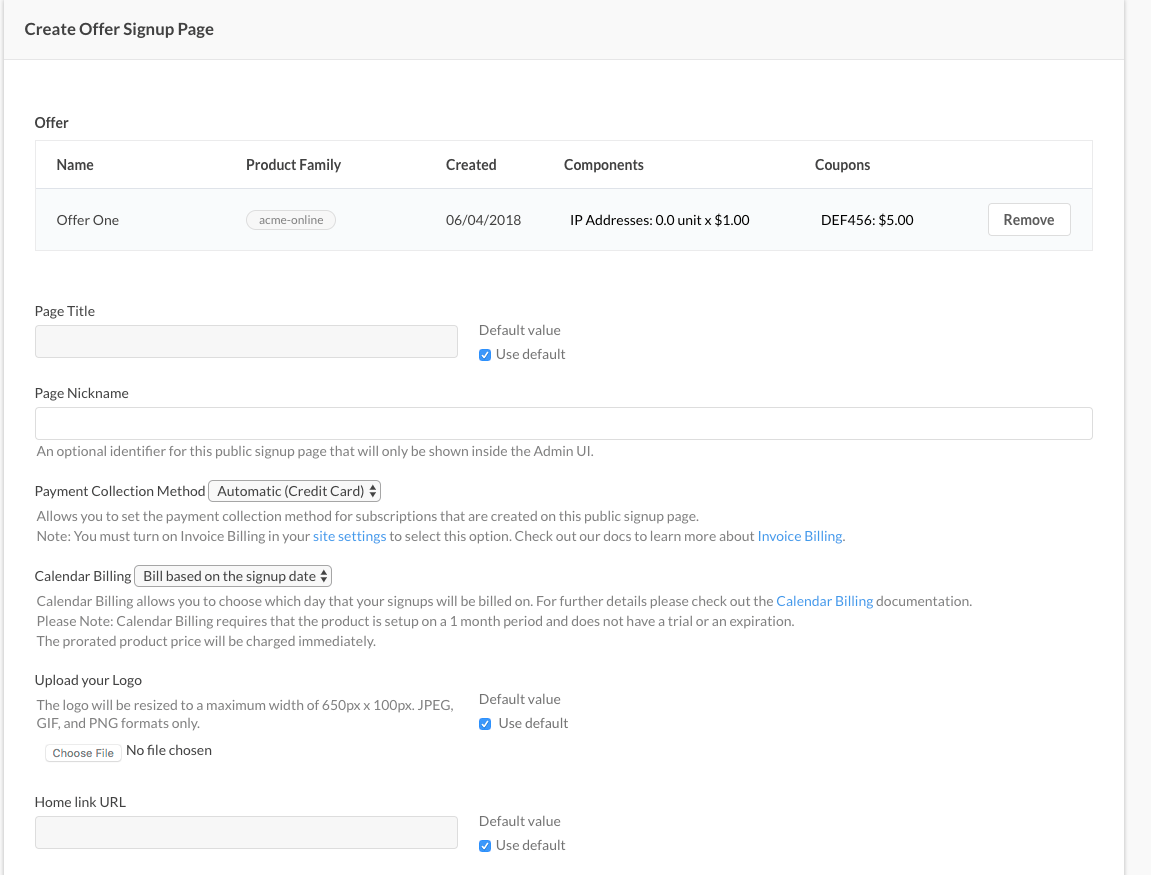Open the Invoice Billing docs link
This screenshot has width=1151, height=875.
[800, 536]
